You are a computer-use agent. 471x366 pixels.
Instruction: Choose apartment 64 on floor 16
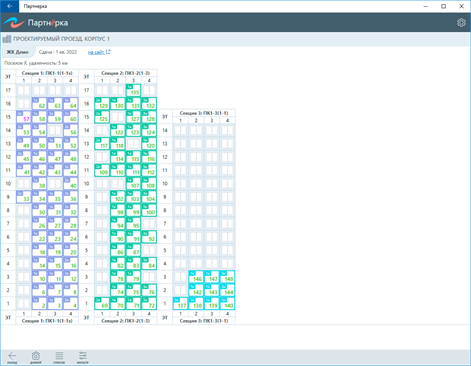71,104
